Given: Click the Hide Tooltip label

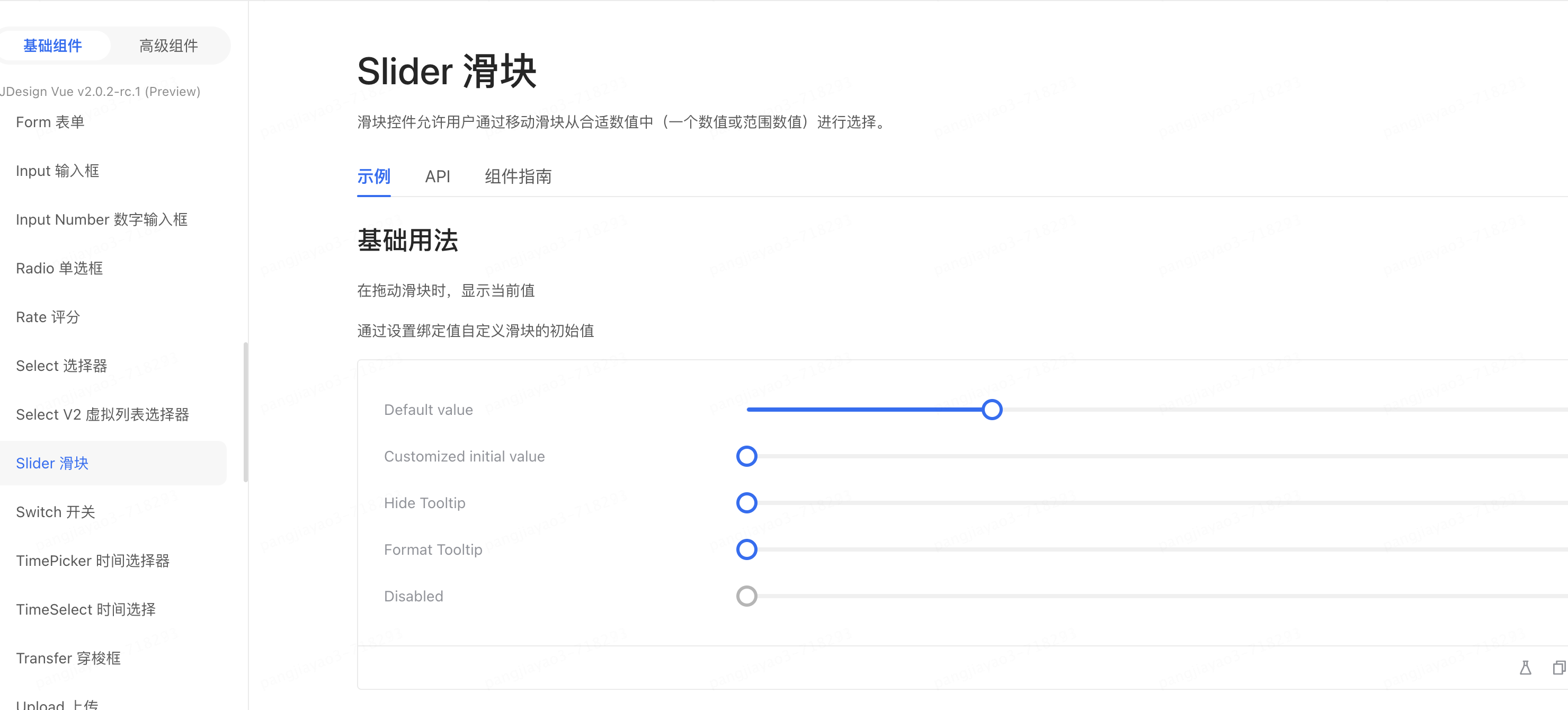Looking at the screenshot, I should [424, 503].
